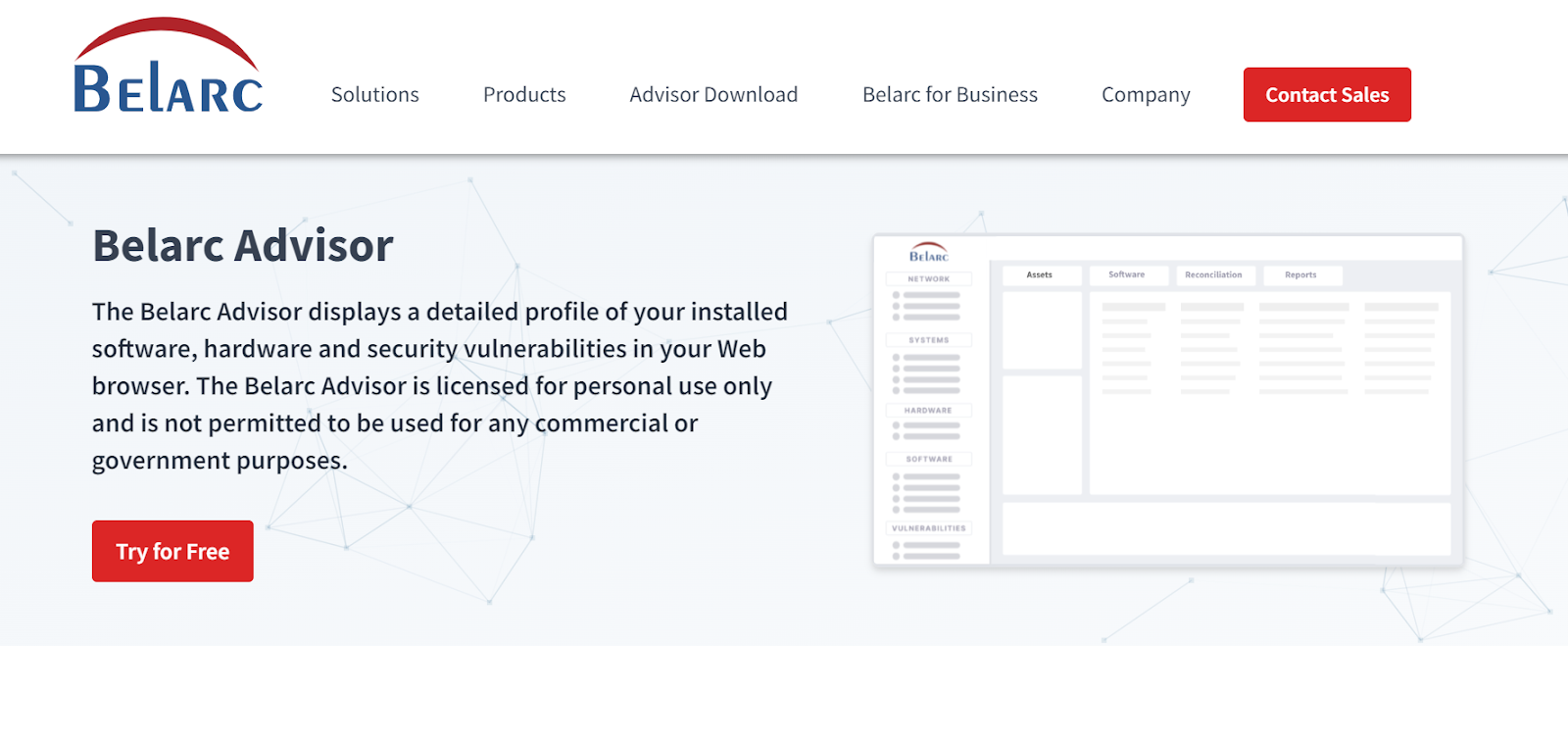Viewport: 1568px width, 744px height.
Task: Open the Company menu
Action: tap(1145, 94)
